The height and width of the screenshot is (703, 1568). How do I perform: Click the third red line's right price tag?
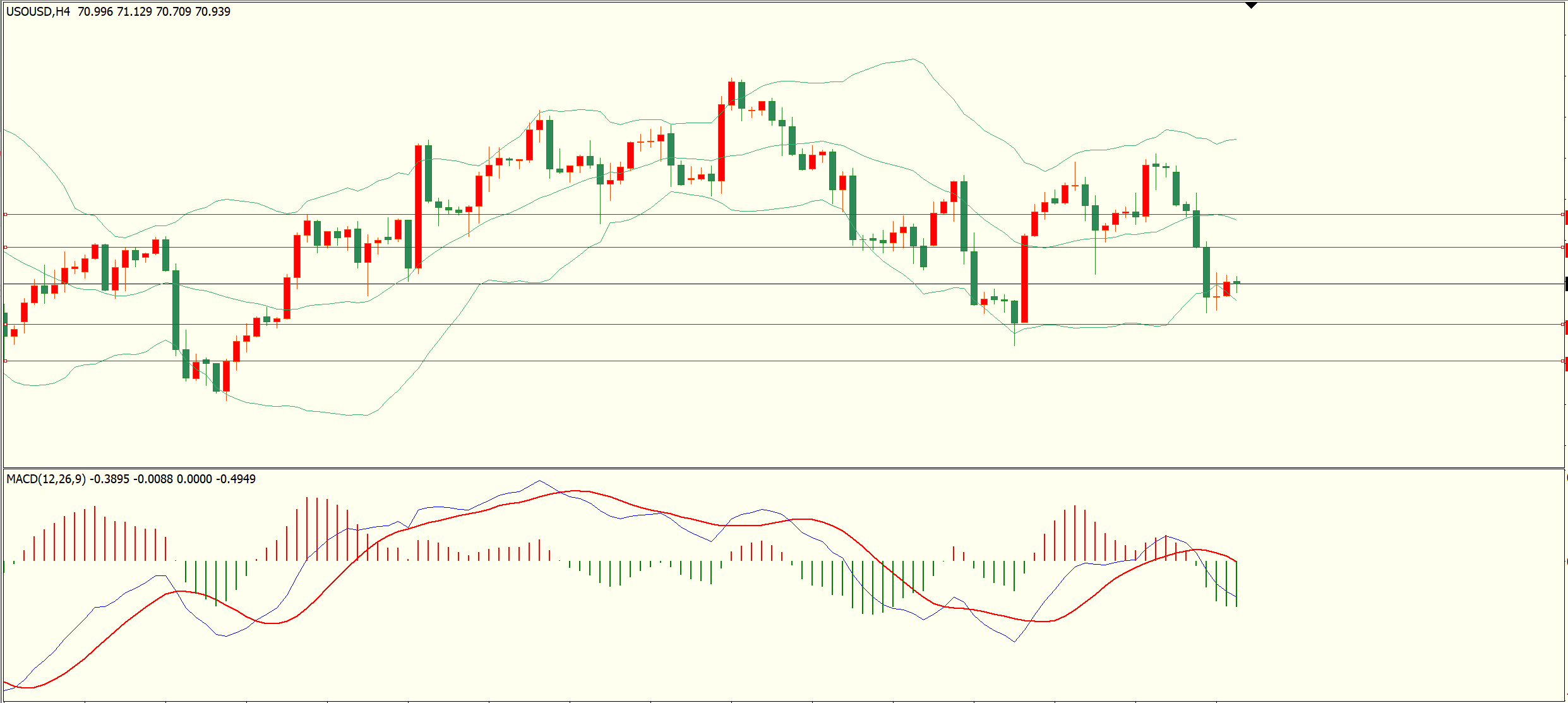(x=1566, y=328)
